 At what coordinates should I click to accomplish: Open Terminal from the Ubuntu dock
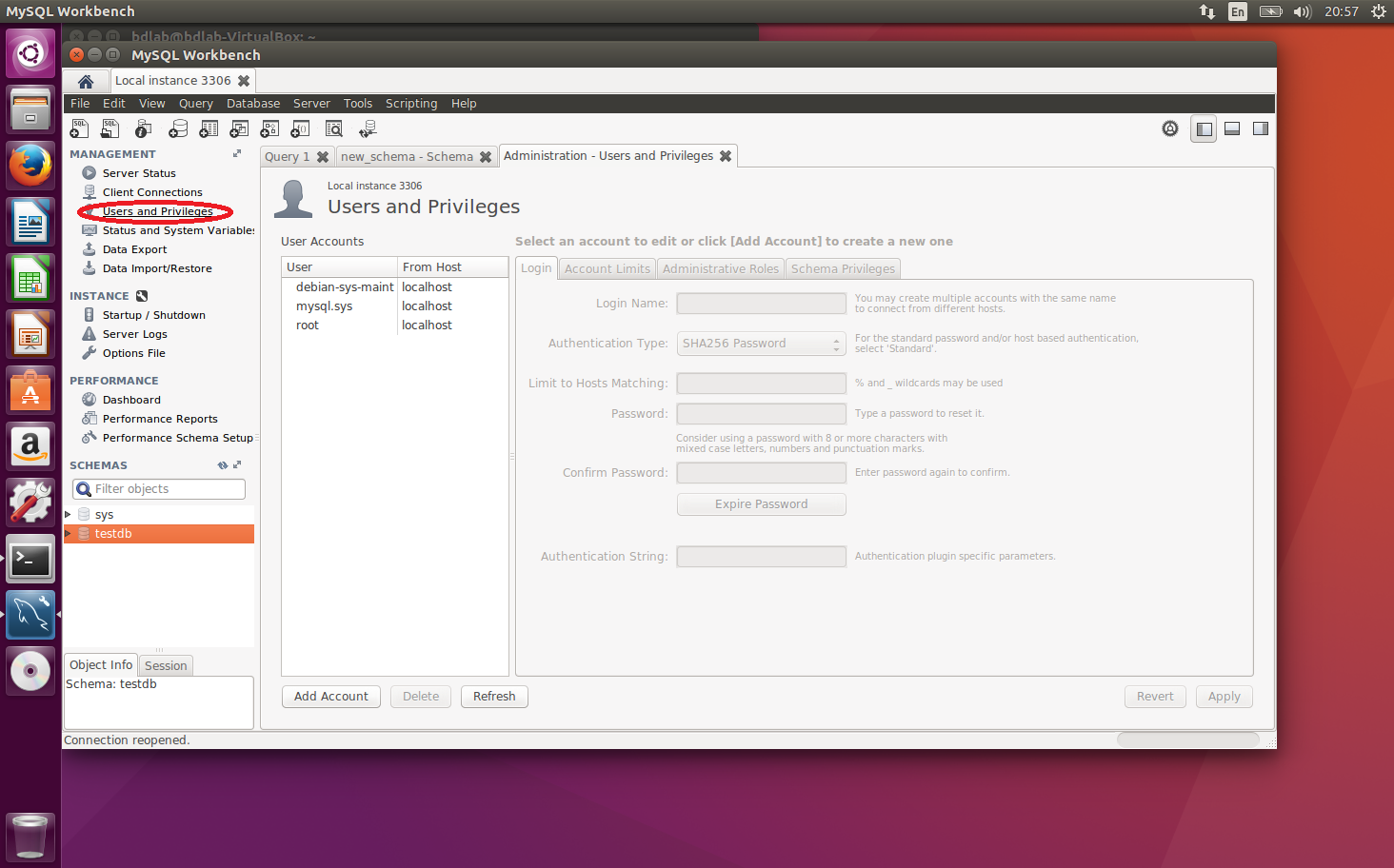coord(30,560)
